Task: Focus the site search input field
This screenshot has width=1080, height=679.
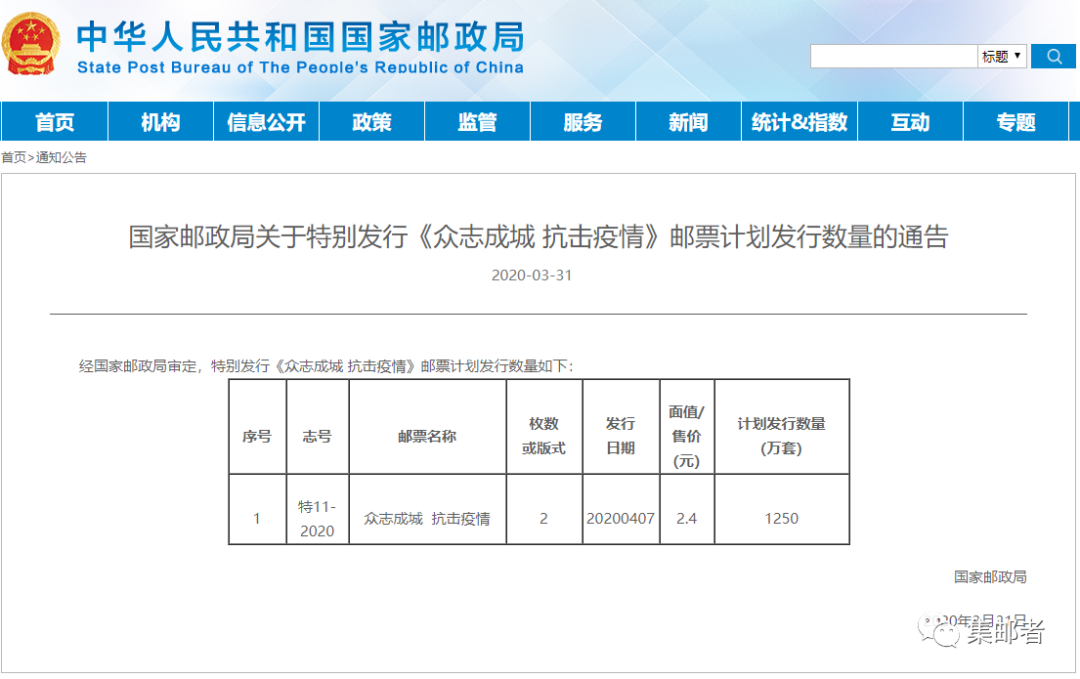Action: [x=893, y=56]
